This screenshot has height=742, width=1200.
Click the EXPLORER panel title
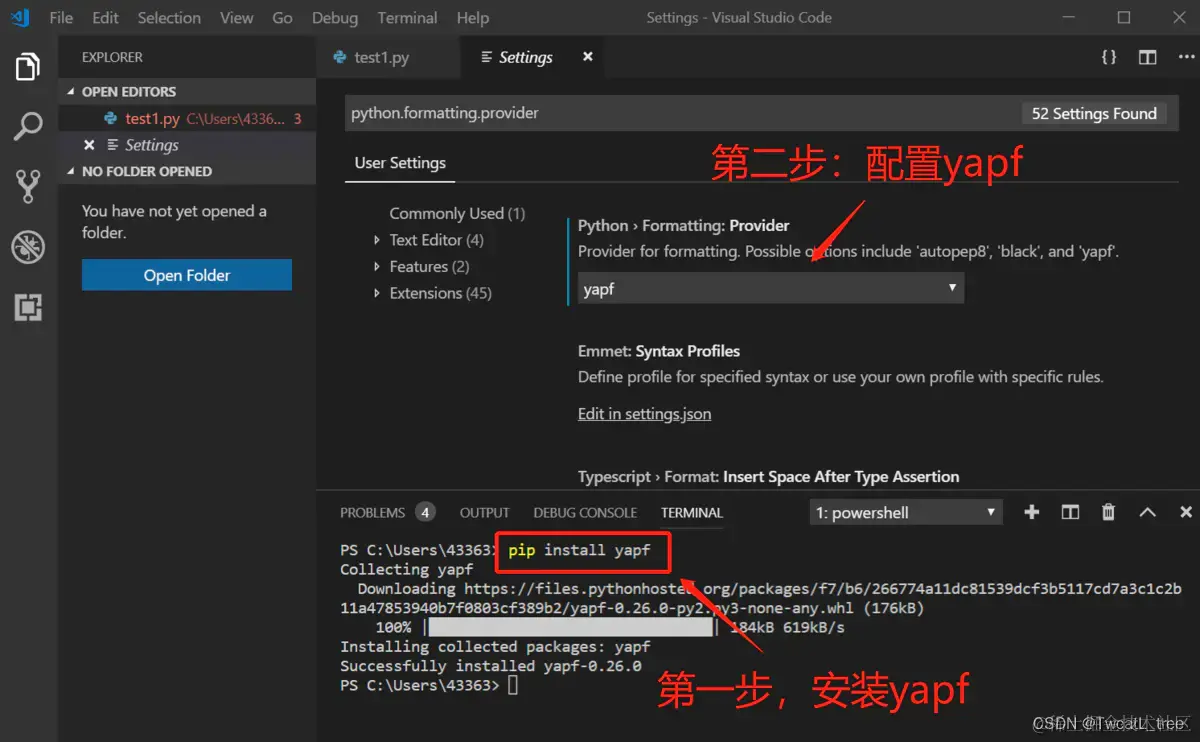pos(112,57)
